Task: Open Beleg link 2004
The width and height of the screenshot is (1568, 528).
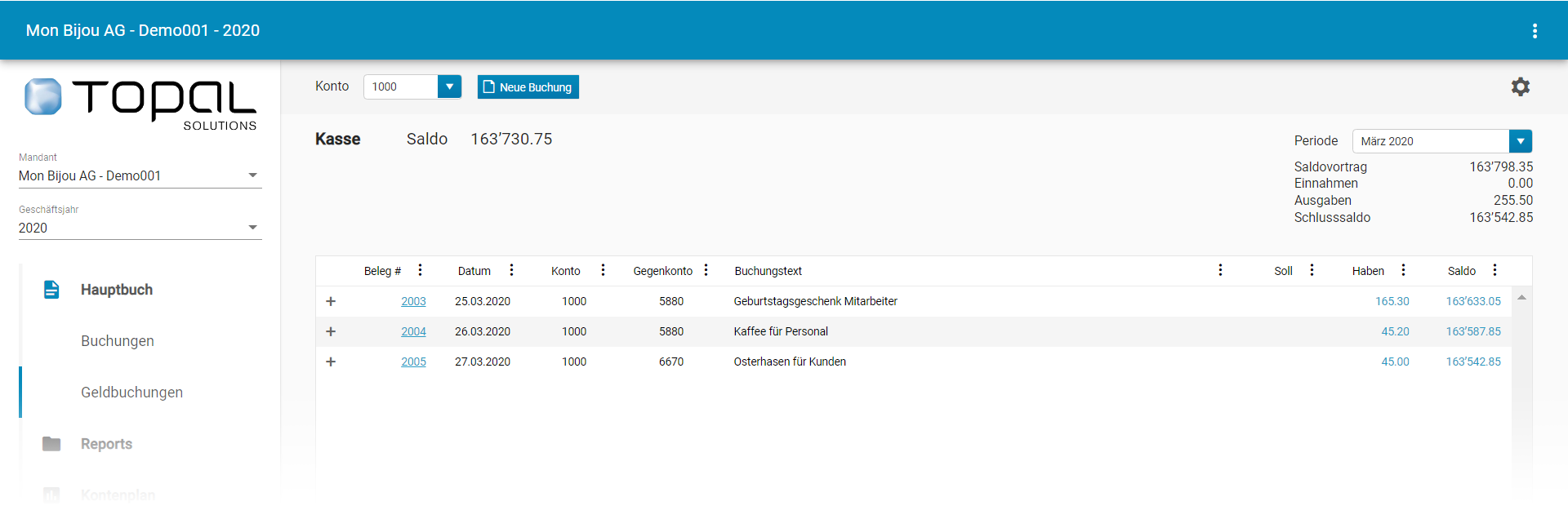Action: [x=413, y=331]
